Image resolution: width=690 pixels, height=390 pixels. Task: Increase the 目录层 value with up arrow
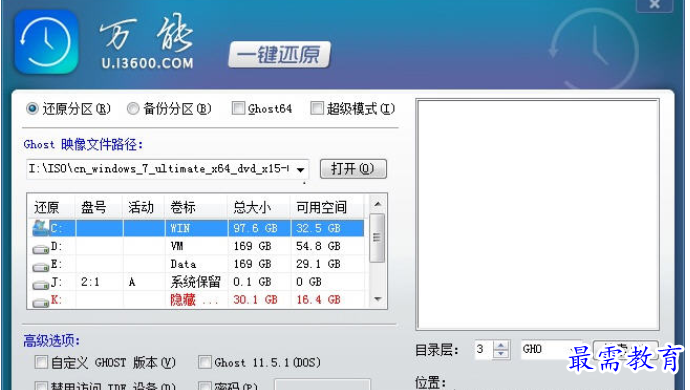point(501,345)
